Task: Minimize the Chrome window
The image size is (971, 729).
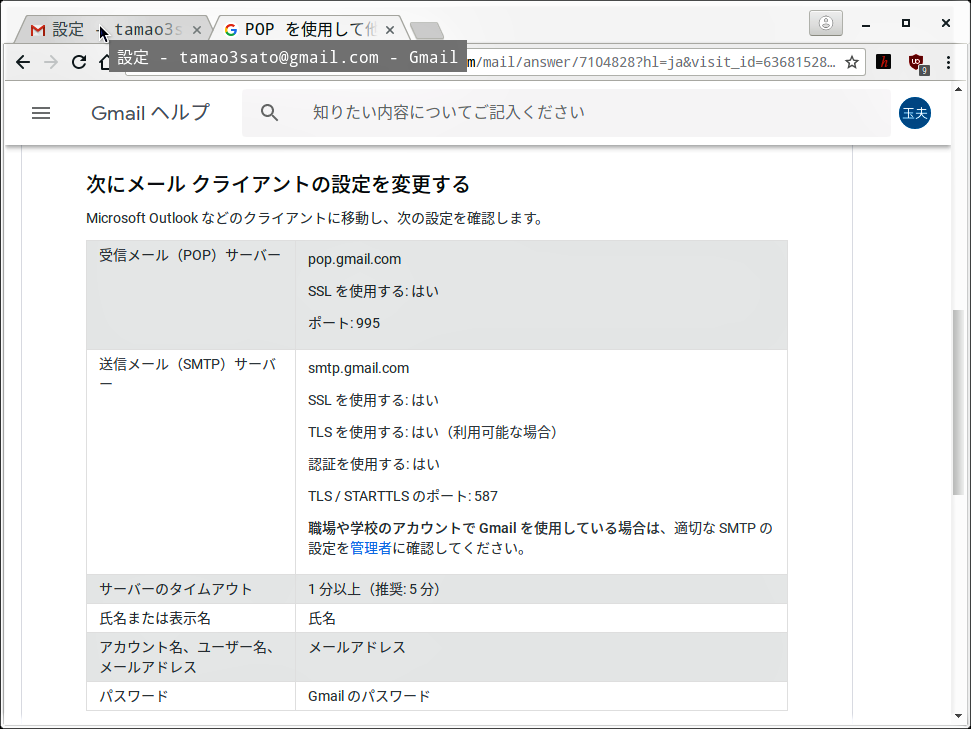Action: (866, 25)
